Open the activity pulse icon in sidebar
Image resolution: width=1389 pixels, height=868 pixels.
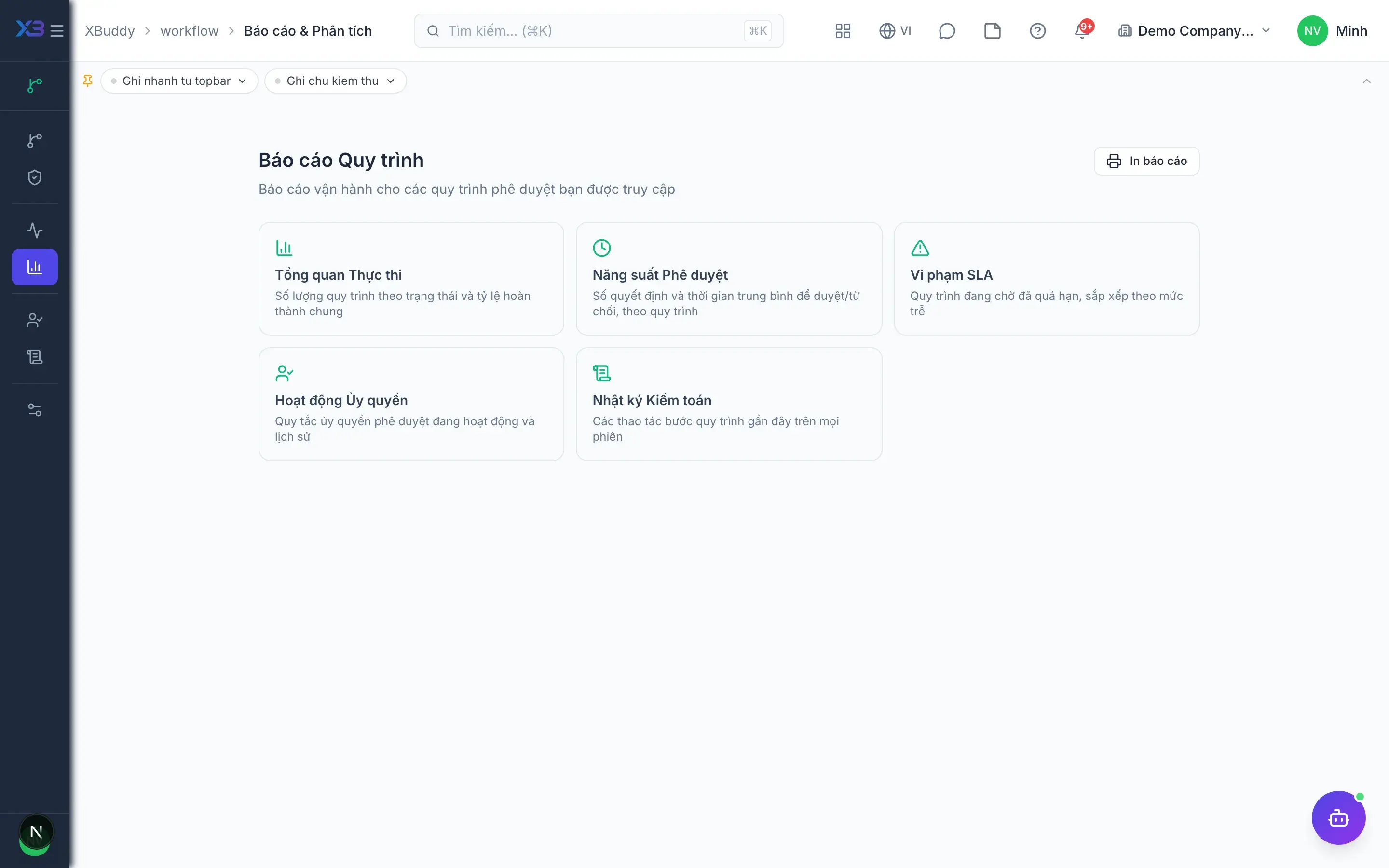[34, 230]
